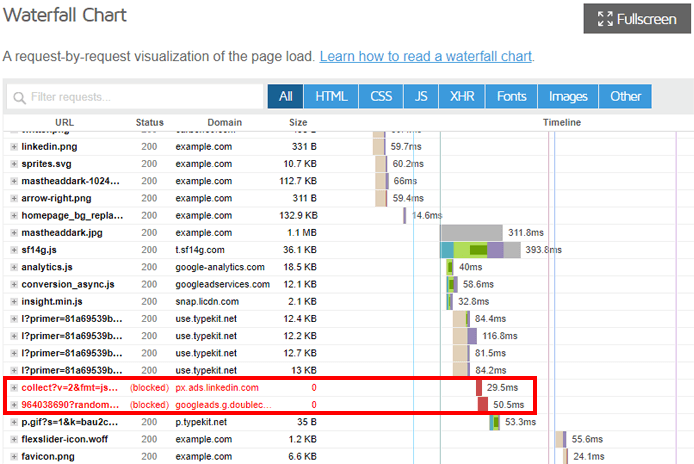
Task: Click the t.sf14g.com domain cell
Action: tap(200, 250)
